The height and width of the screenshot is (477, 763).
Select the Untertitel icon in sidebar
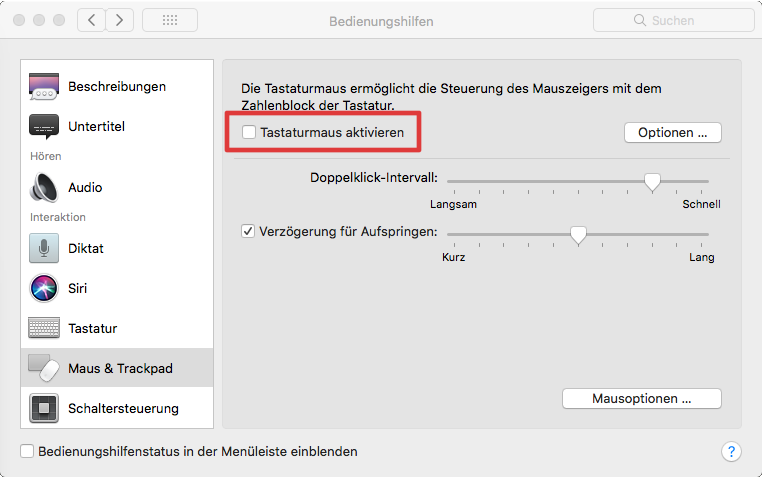[x=44, y=127]
